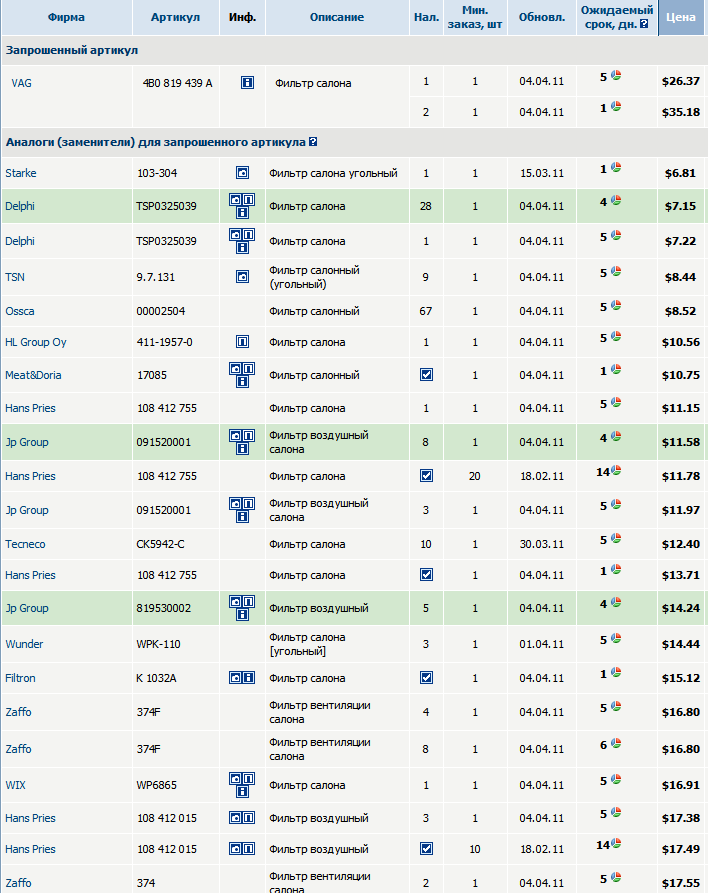
Task: Open the Starke manufacturer link
Action: click(21, 173)
